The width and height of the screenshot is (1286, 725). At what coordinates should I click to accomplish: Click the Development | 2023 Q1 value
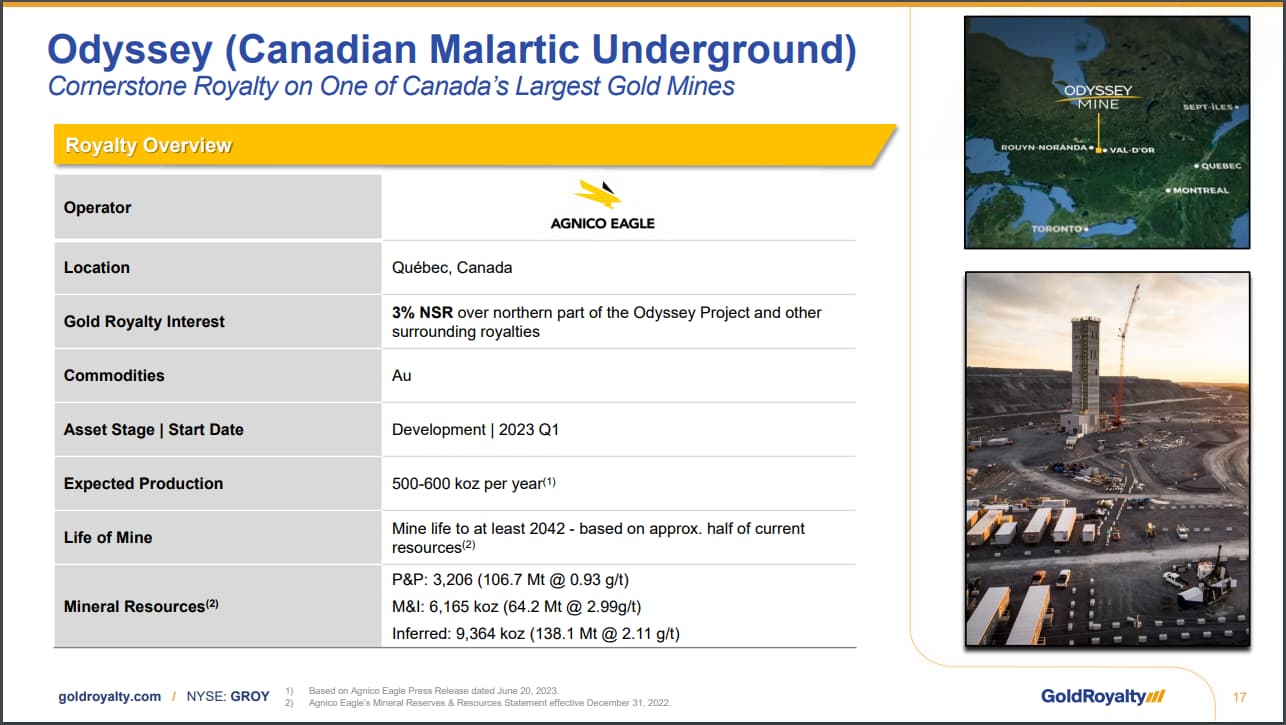[x=475, y=430]
